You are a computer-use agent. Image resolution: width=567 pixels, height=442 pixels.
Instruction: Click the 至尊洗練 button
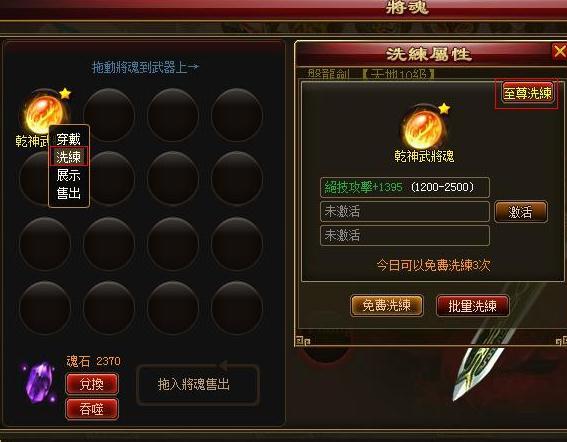tap(528, 93)
